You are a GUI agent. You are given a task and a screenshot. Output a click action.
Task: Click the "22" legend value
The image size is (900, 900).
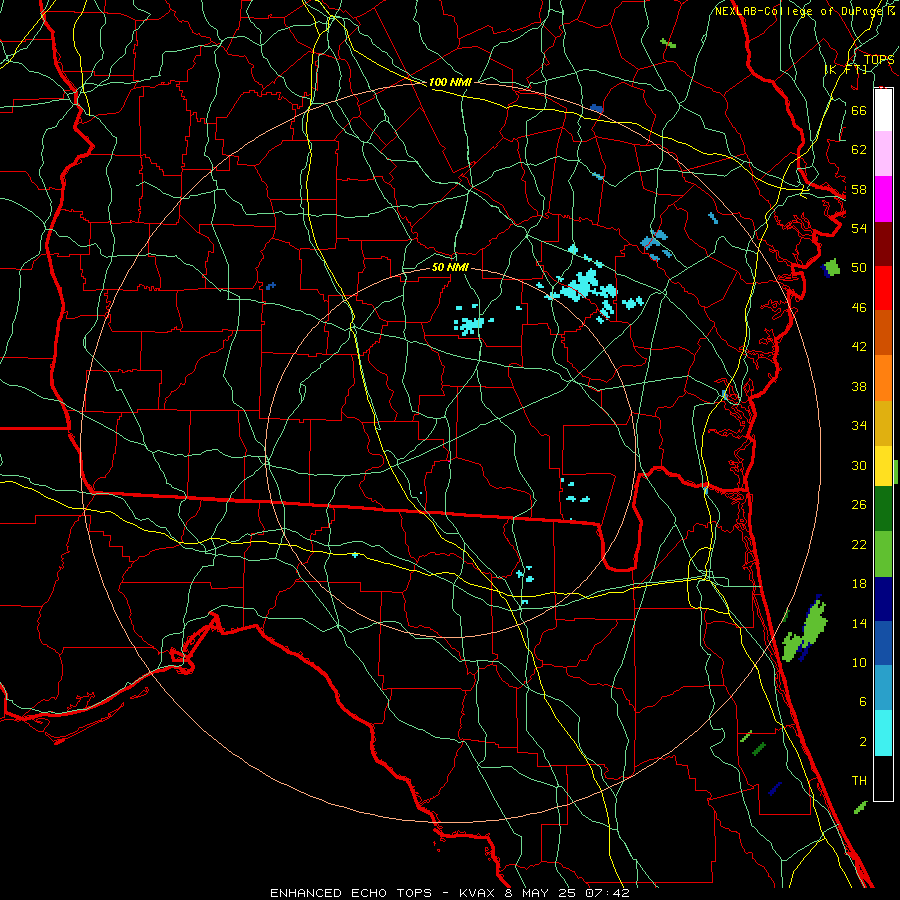pyautogui.click(x=859, y=544)
